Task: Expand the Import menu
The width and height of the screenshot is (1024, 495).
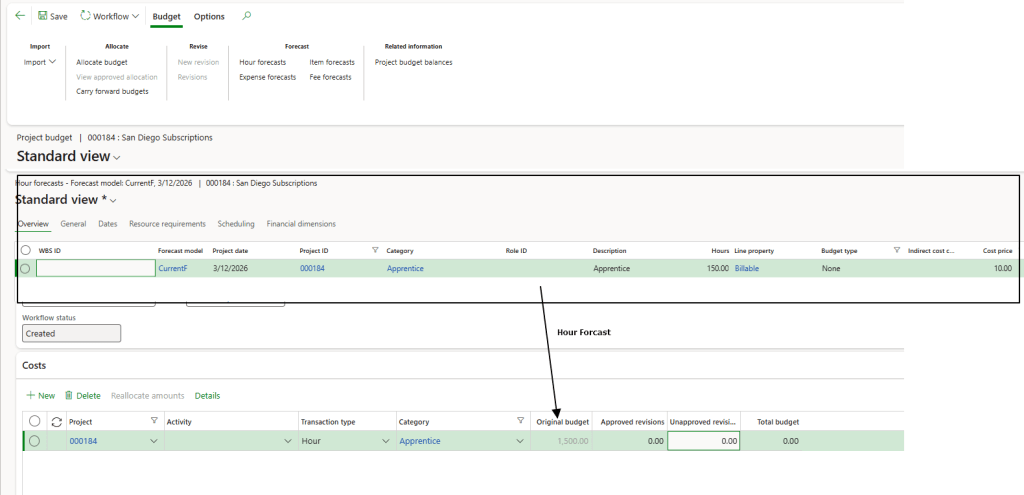Action: click(x=40, y=62)
